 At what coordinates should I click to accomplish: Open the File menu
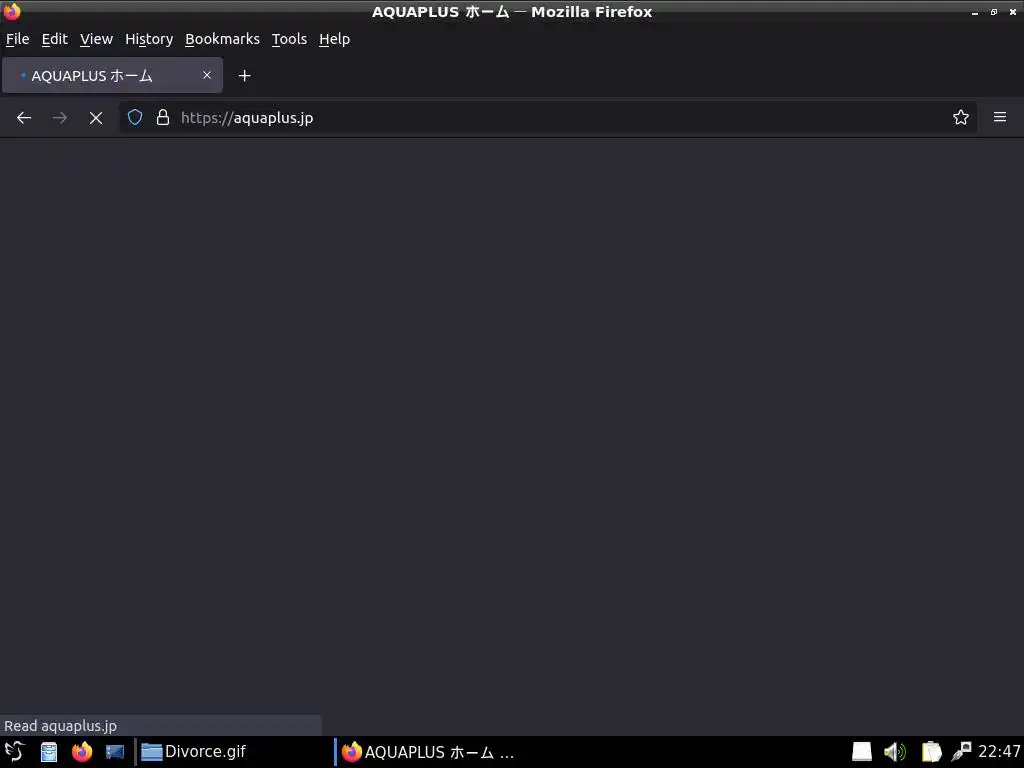[x=18, y=39]
